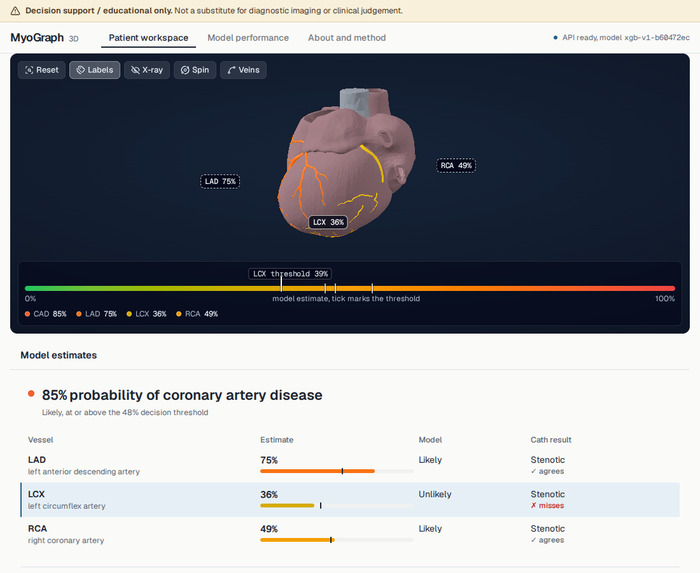Image resolution: width=700 pixels, height=573 pixels.
Task: Click the Reset target icon
Action: coord(29,70)
